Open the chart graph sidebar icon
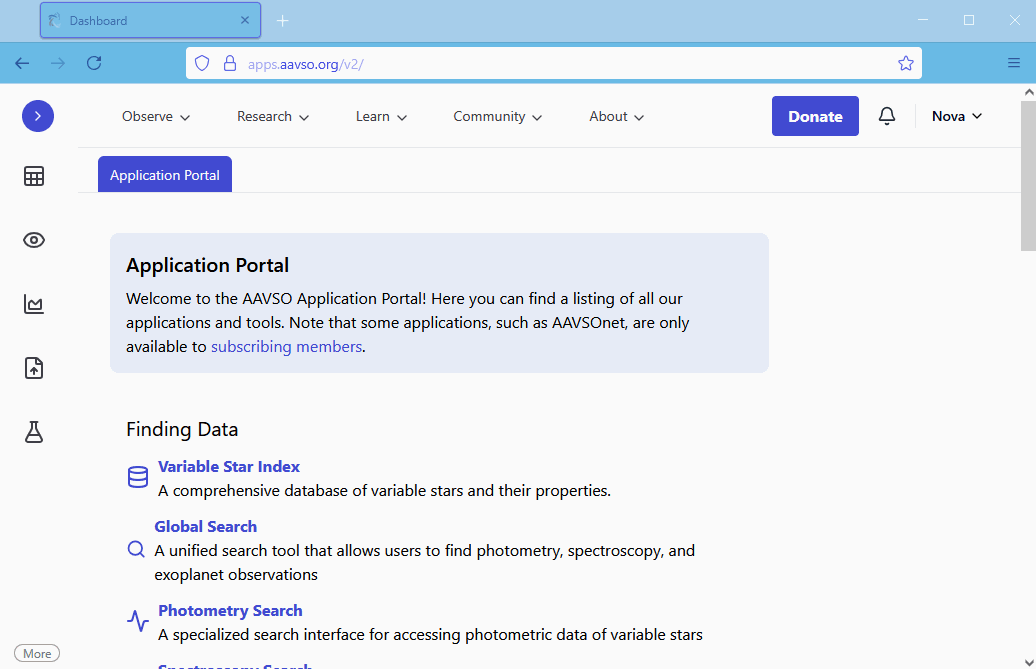The width and height of the screenshot is (1036, 669). (x=34, y=304)
